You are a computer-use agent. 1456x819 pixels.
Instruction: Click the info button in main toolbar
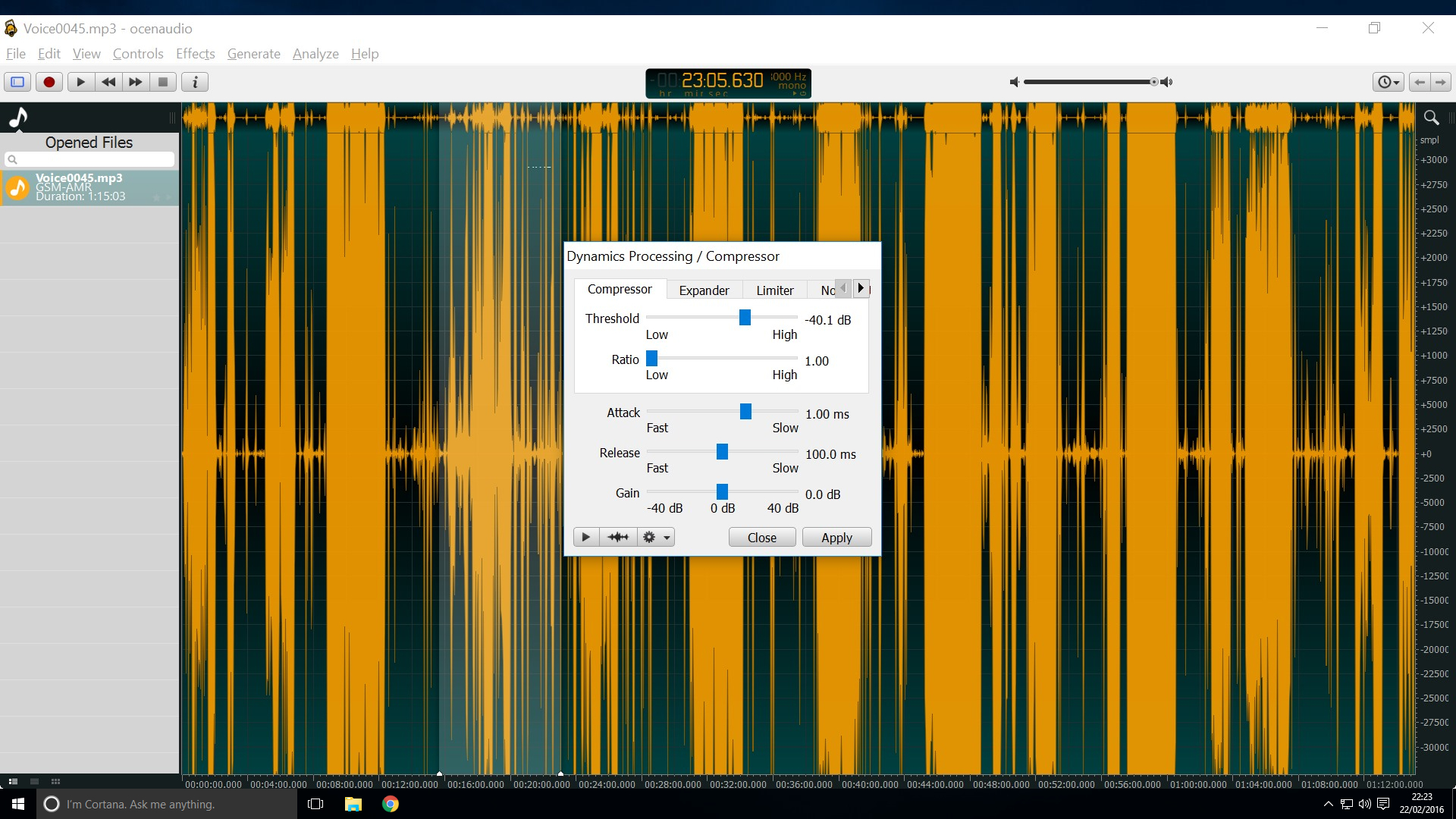click(x=196, y=82)
